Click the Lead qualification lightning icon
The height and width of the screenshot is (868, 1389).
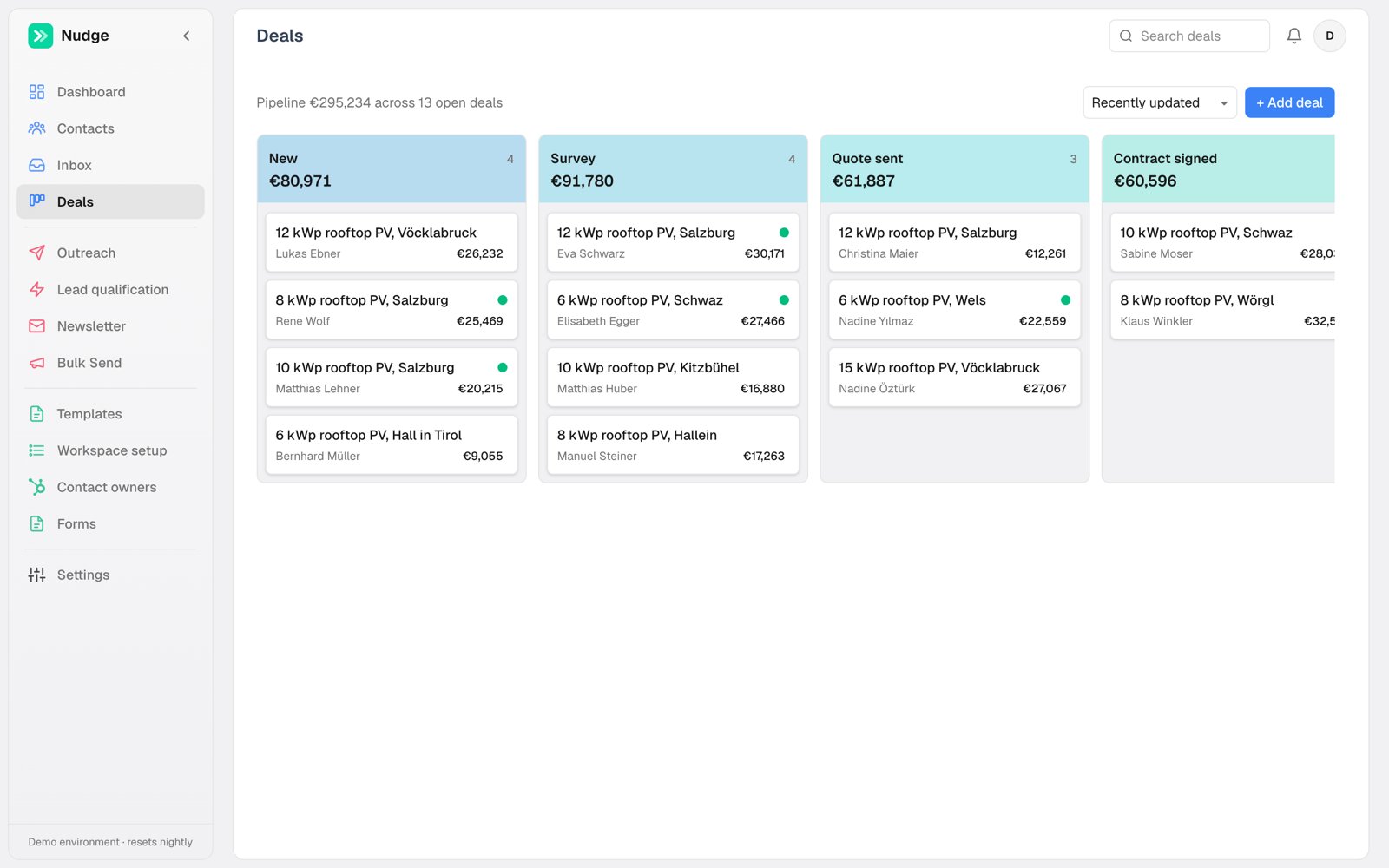click(36, 289)
